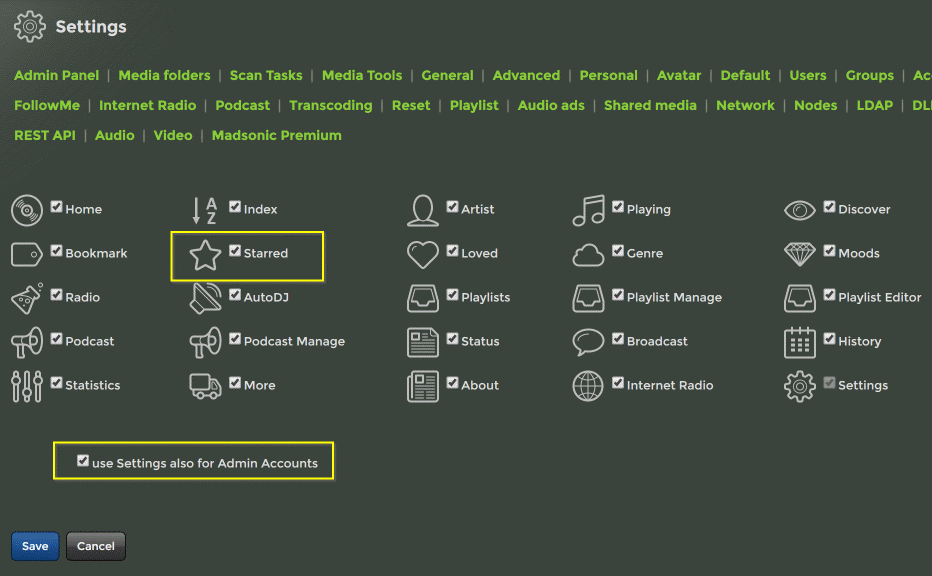Screen dimensions: 932x576
Task: Click the Home disc icon
Action: (27, 211)
